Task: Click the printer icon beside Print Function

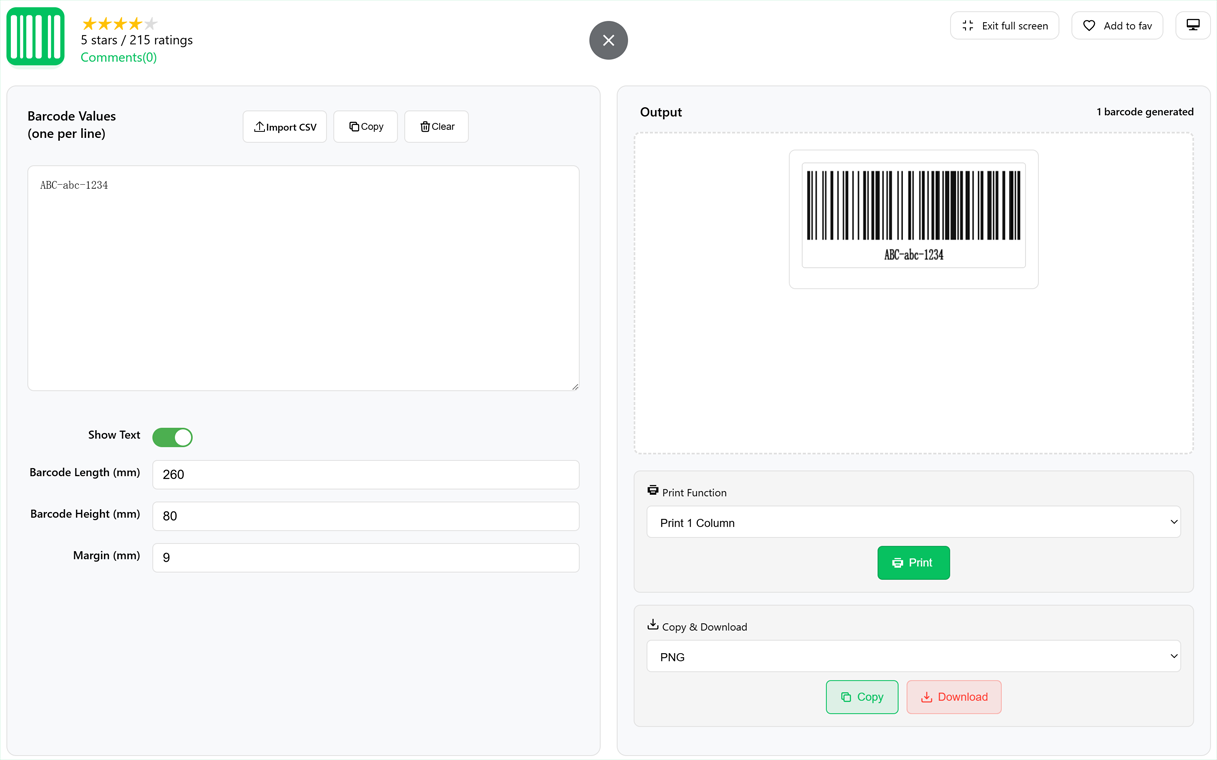Action: [653, 491]
